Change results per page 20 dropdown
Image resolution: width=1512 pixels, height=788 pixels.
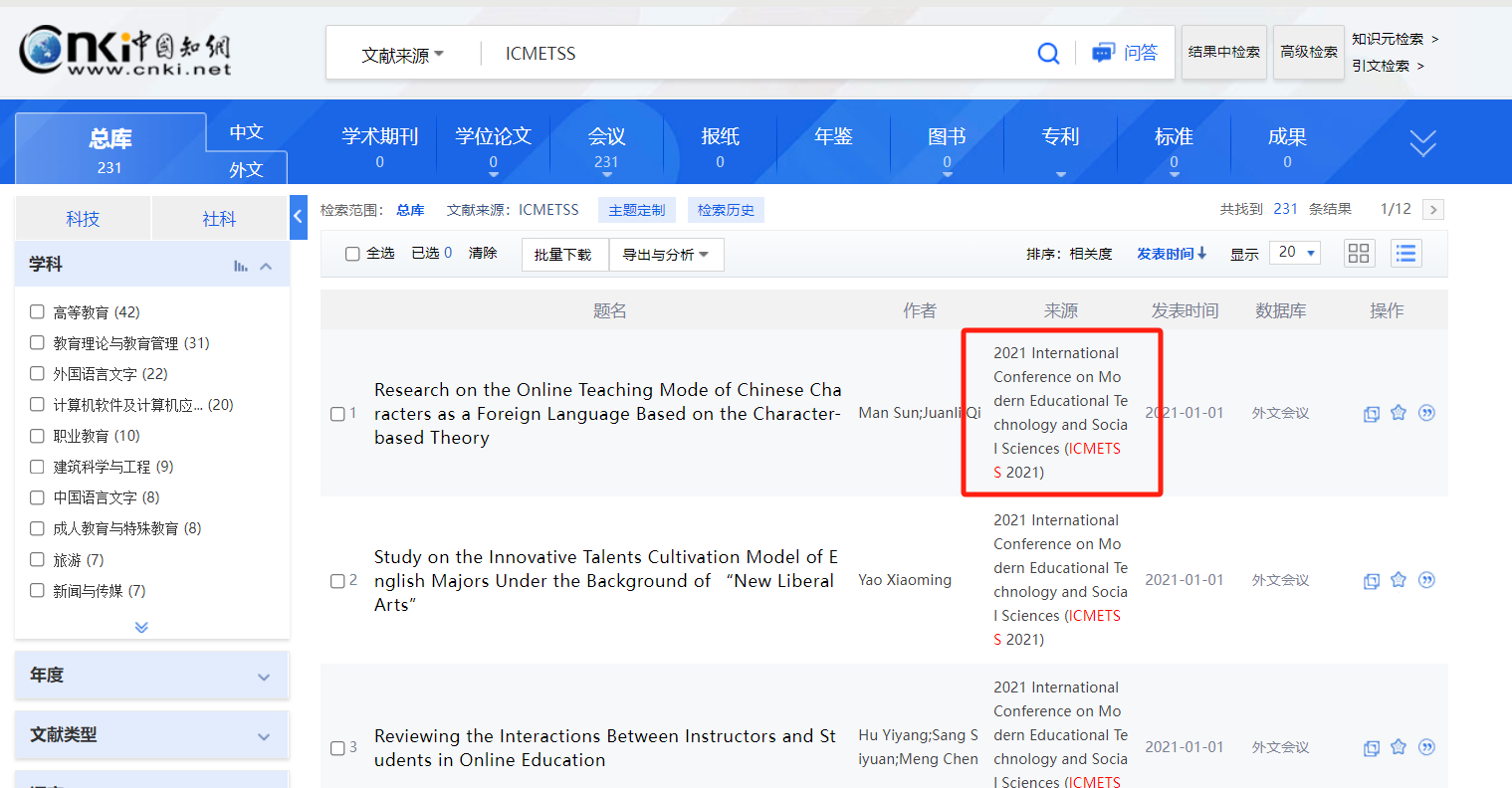click(x=1295, y=253)
